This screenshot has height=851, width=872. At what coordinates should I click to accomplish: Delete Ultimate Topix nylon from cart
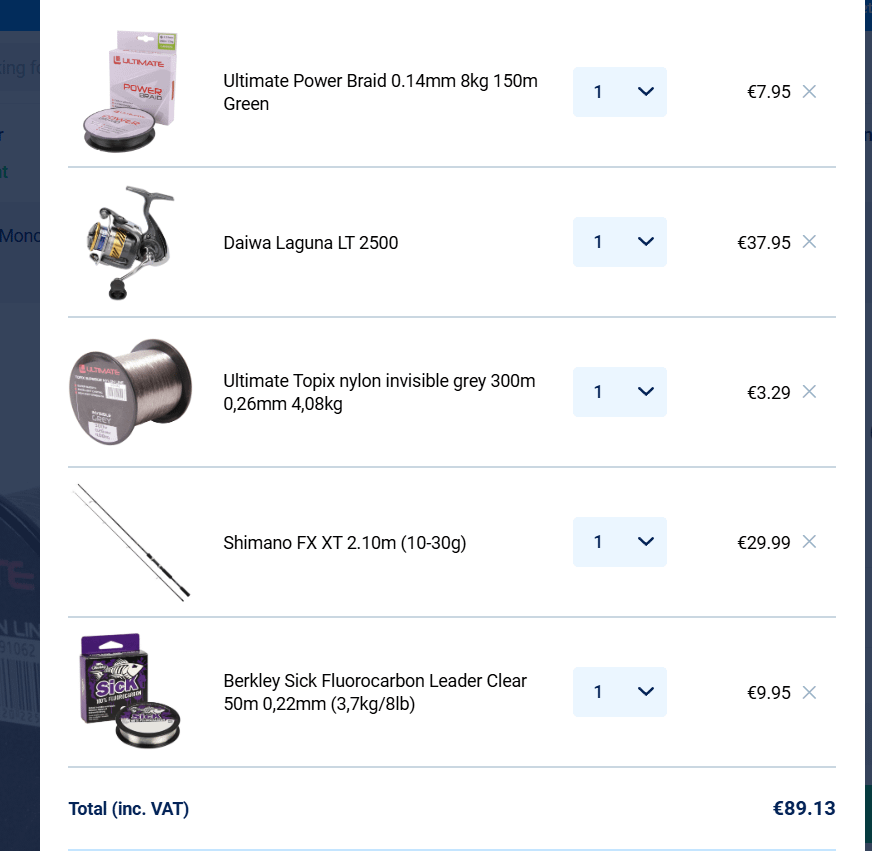pos(809,392)
